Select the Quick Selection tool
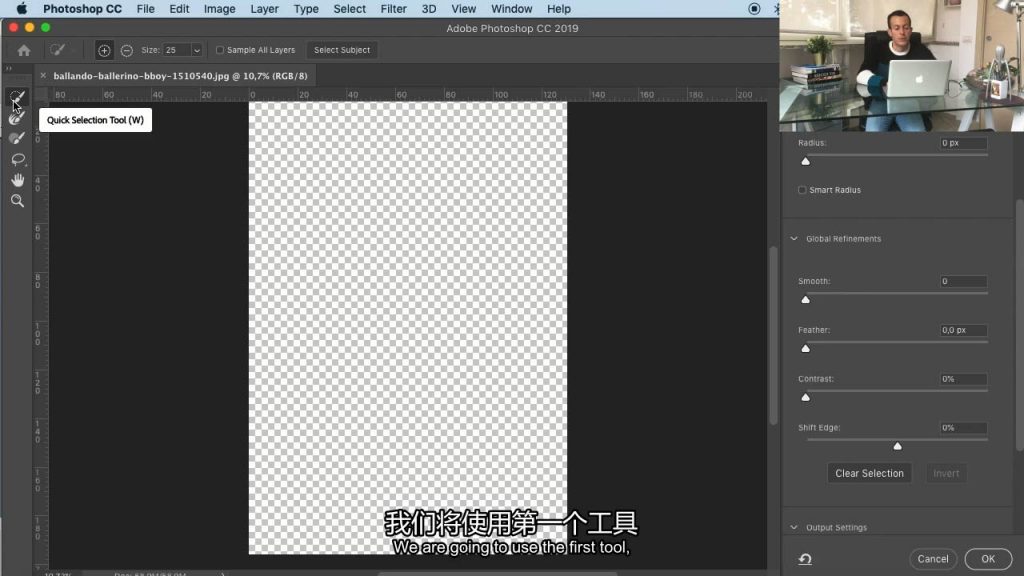Image resolution: width=1024 pixels, height=576 pixels. pos(17,98)
